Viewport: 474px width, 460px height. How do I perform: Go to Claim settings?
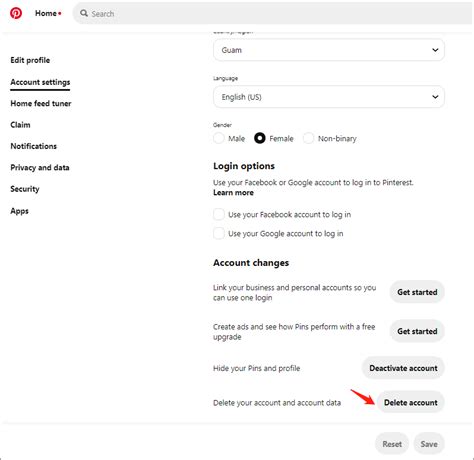[x=20, y=125]
